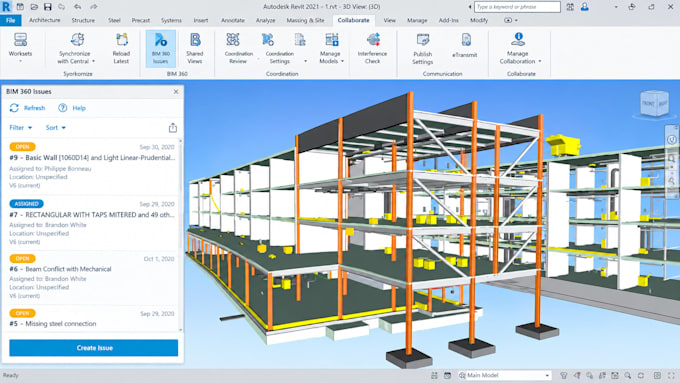Open issue #5 Missing steel connection
Viewport: 680px width, 383px height.
[x=92, y=319]
